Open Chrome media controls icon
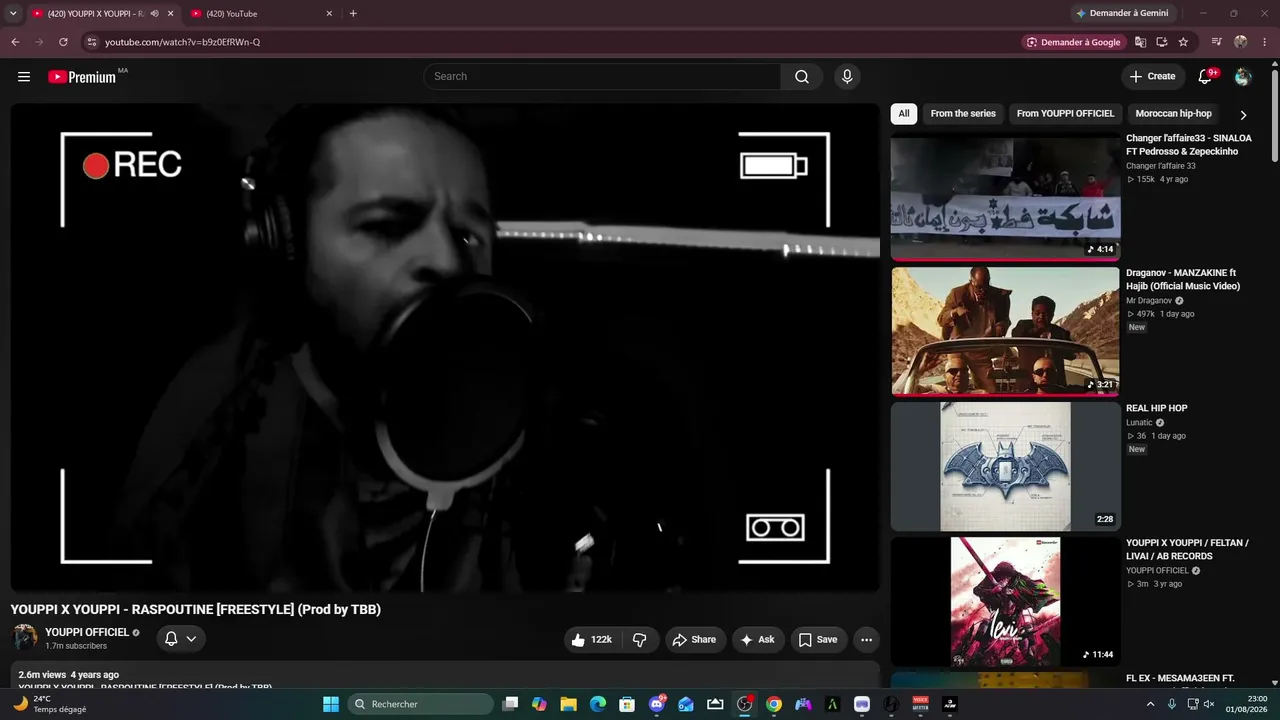 click(1216, 42)
